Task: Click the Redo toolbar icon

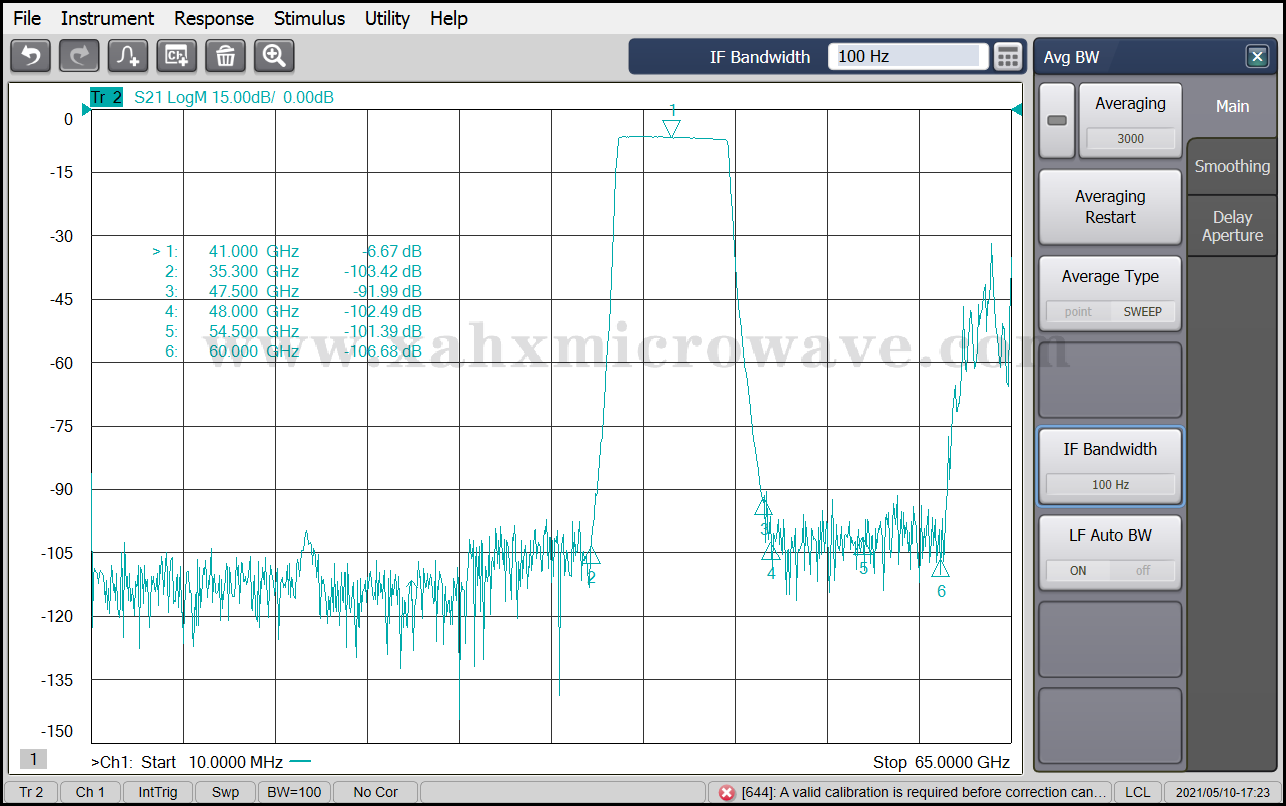Action: coord(79,56)
